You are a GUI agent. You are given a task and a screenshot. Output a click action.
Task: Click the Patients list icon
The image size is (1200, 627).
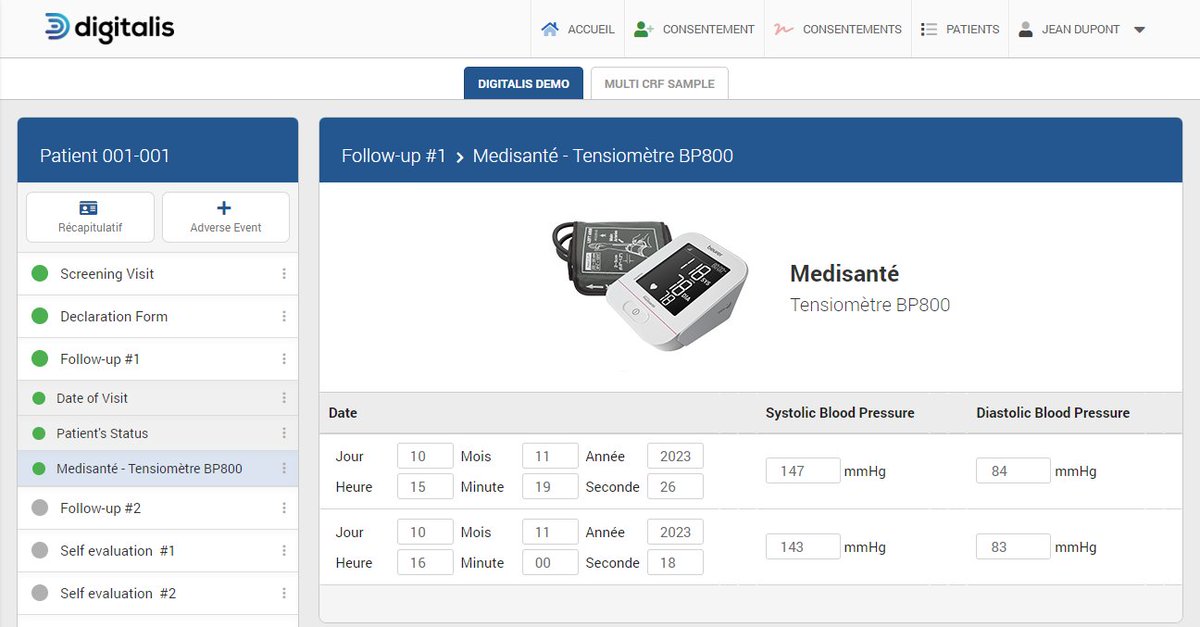click(x=929, y=29)
